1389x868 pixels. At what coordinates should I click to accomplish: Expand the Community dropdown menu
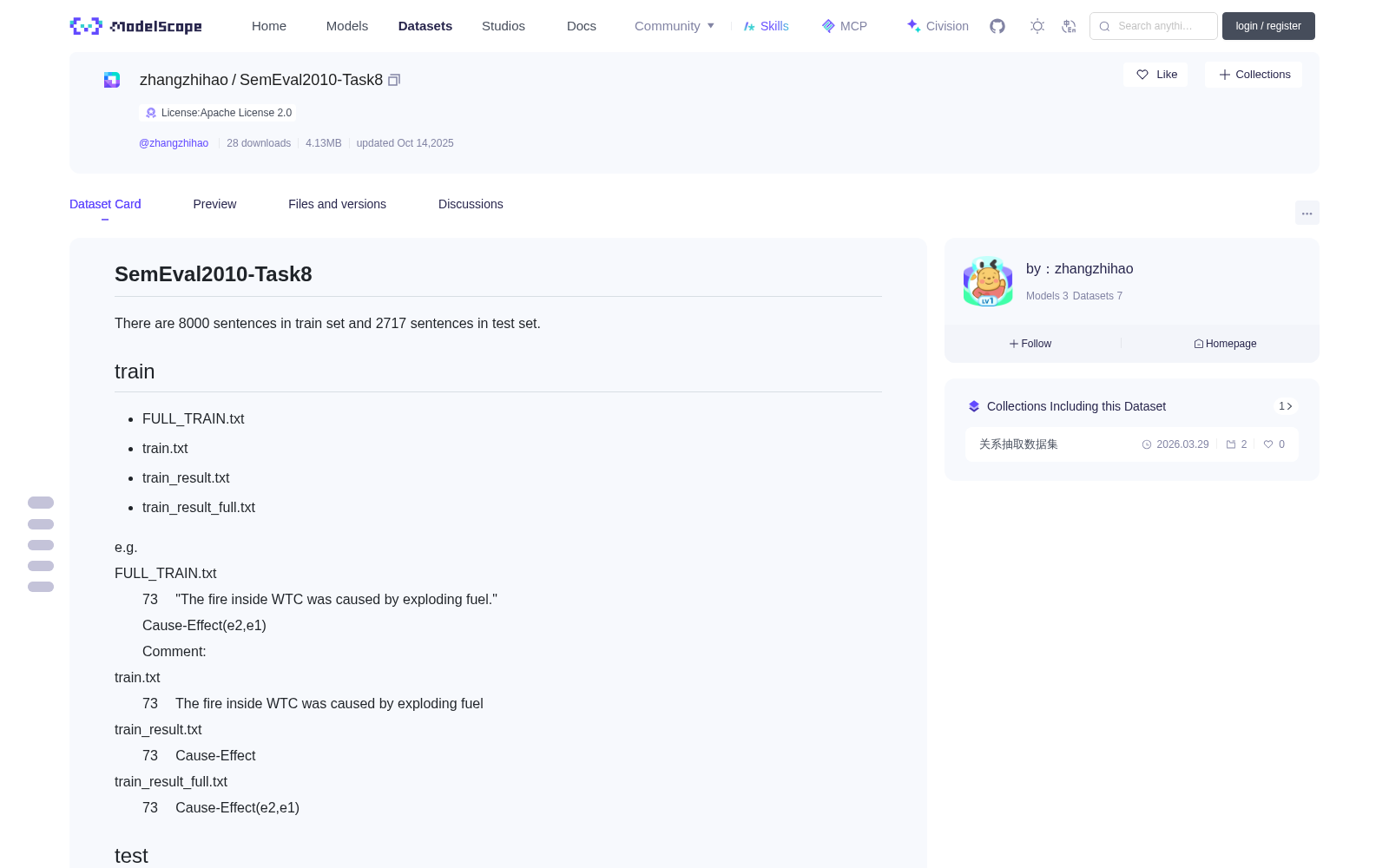pos(675,26)
